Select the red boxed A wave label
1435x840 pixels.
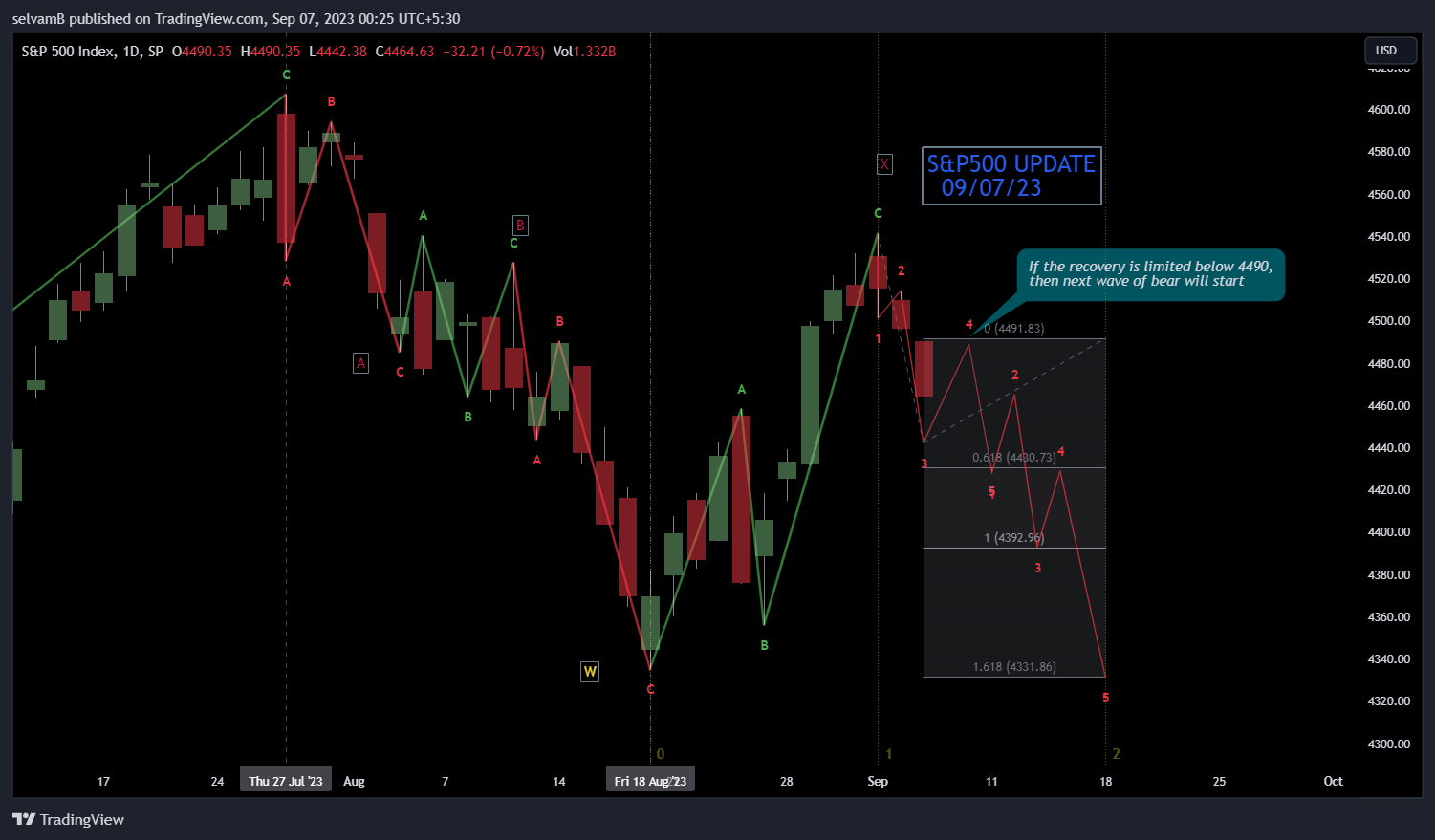(x=360, y=363)
